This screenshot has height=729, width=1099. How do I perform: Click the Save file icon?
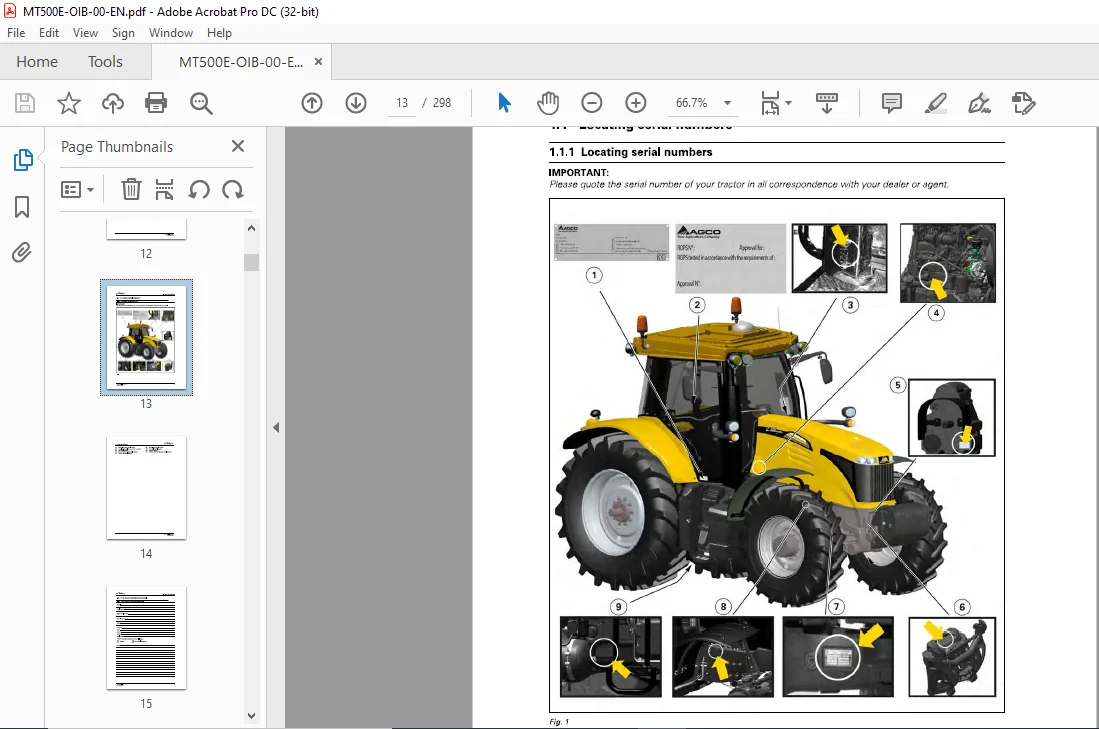pos(25,103)
